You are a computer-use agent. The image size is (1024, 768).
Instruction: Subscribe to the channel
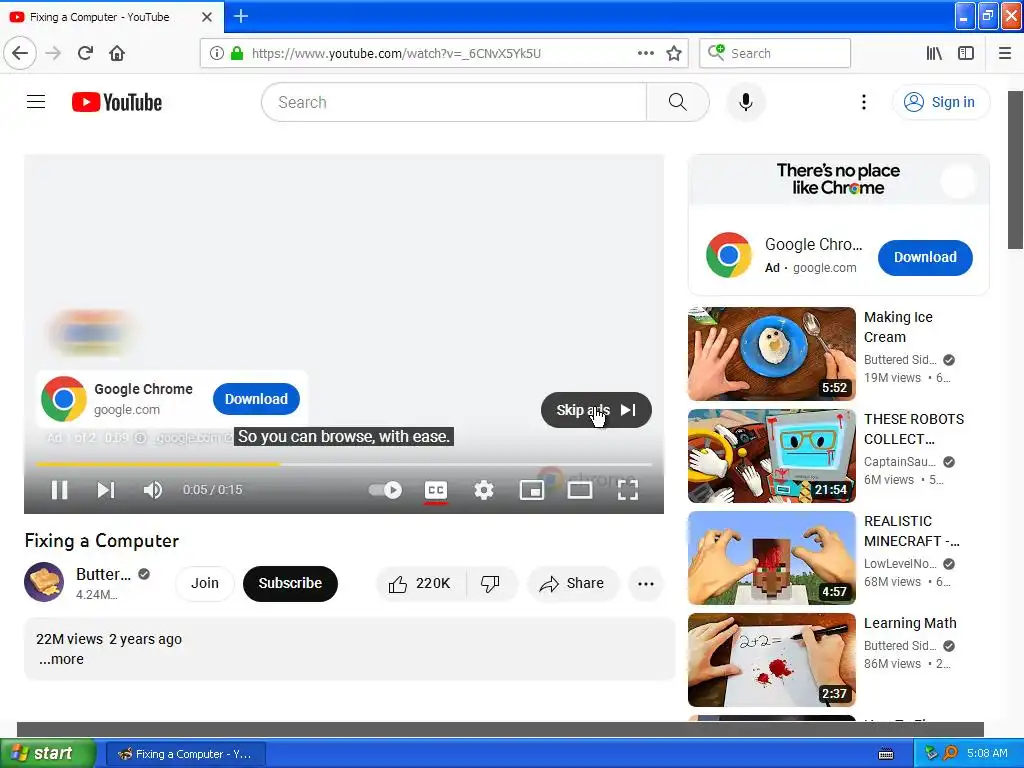click(290, 583)
